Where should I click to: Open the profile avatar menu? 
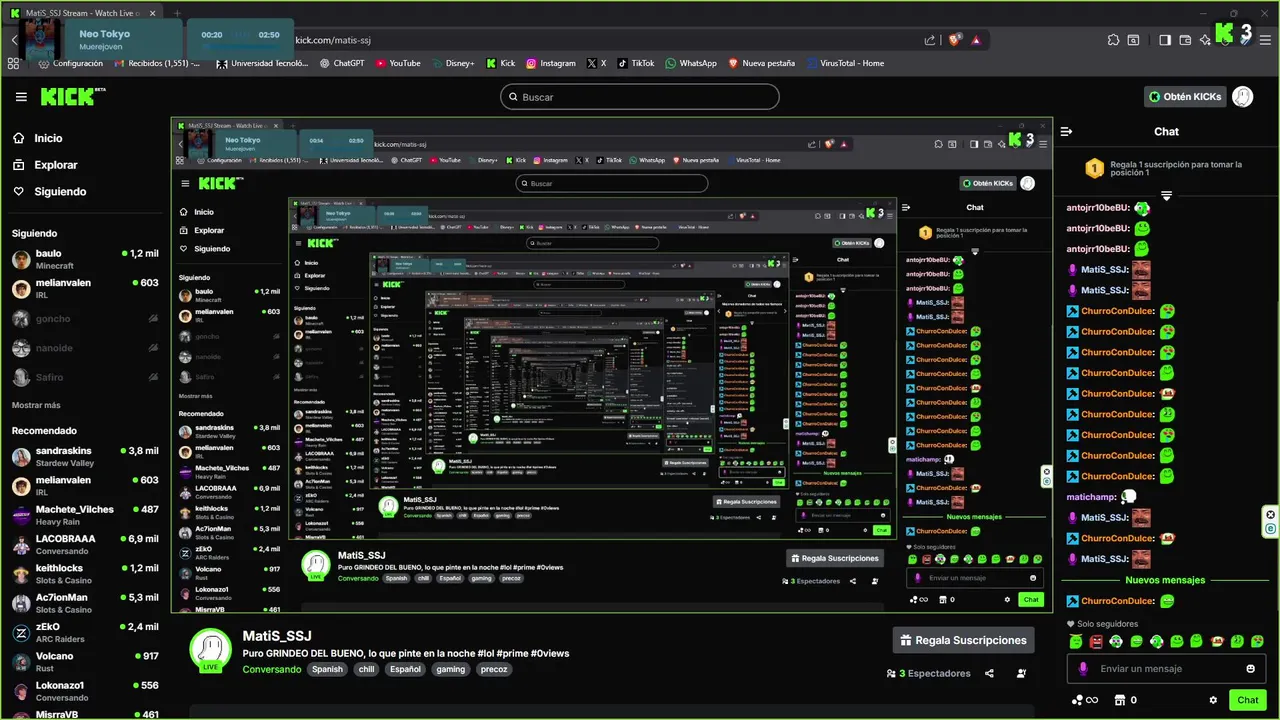pyautogui.click(x=1242, y=97)
